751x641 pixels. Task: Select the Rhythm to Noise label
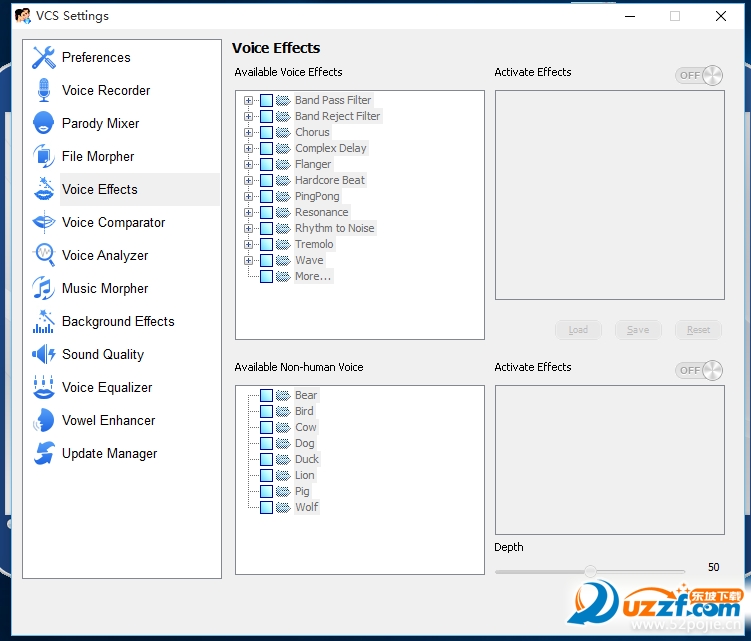(x=334, y=228)
